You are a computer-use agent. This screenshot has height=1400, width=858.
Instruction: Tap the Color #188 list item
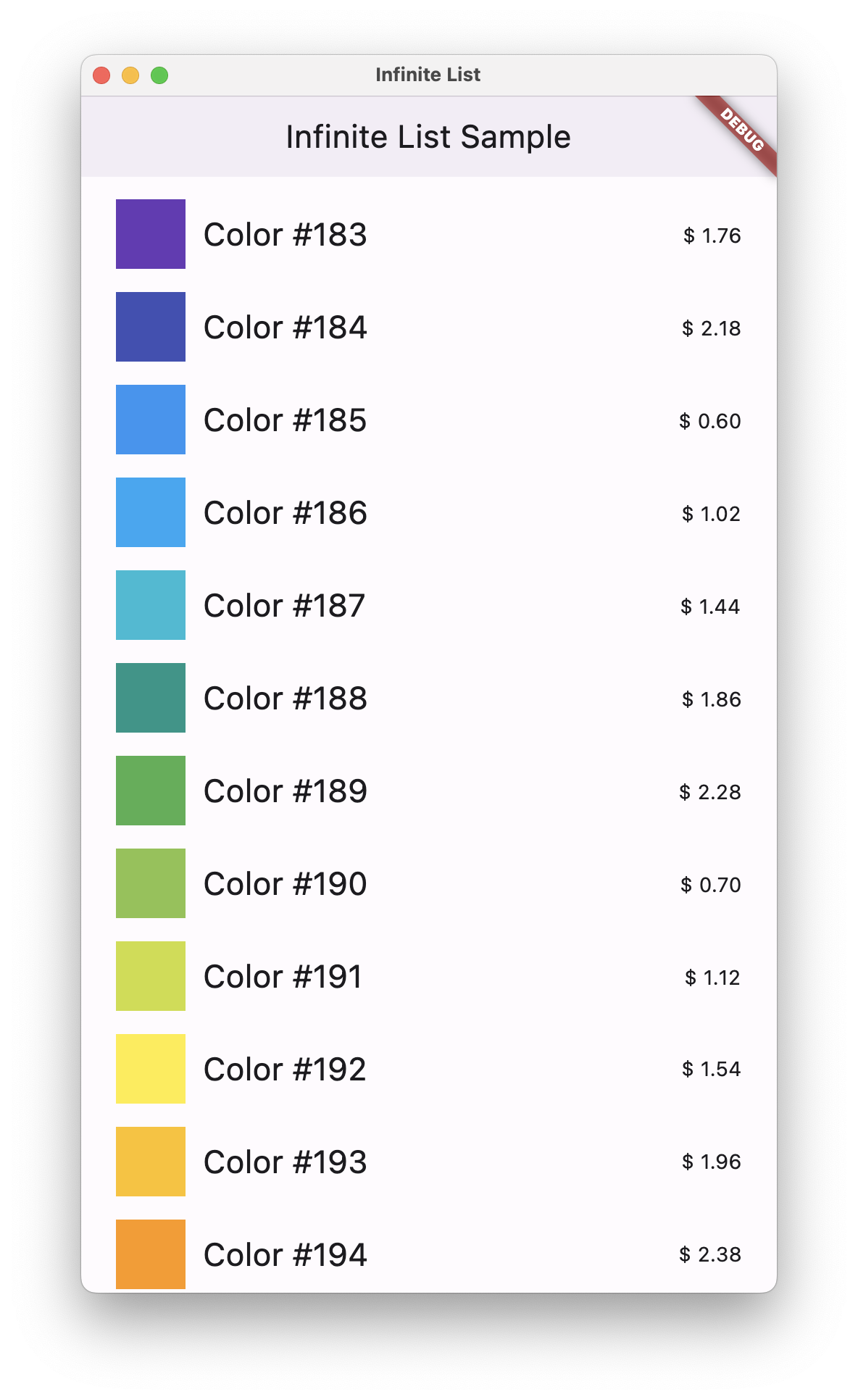point(285,698)
